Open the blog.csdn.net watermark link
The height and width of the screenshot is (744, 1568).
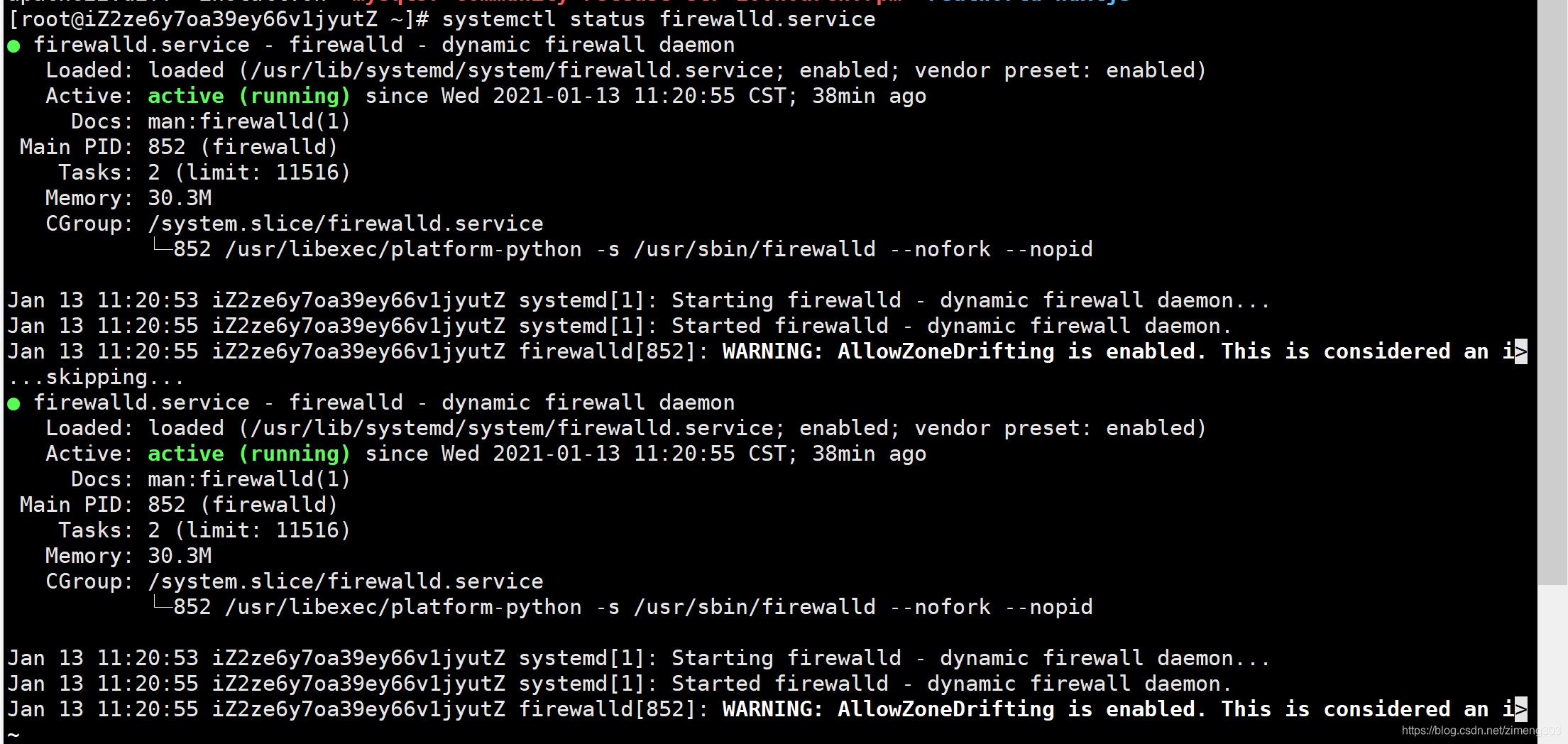coord(1481,731)
